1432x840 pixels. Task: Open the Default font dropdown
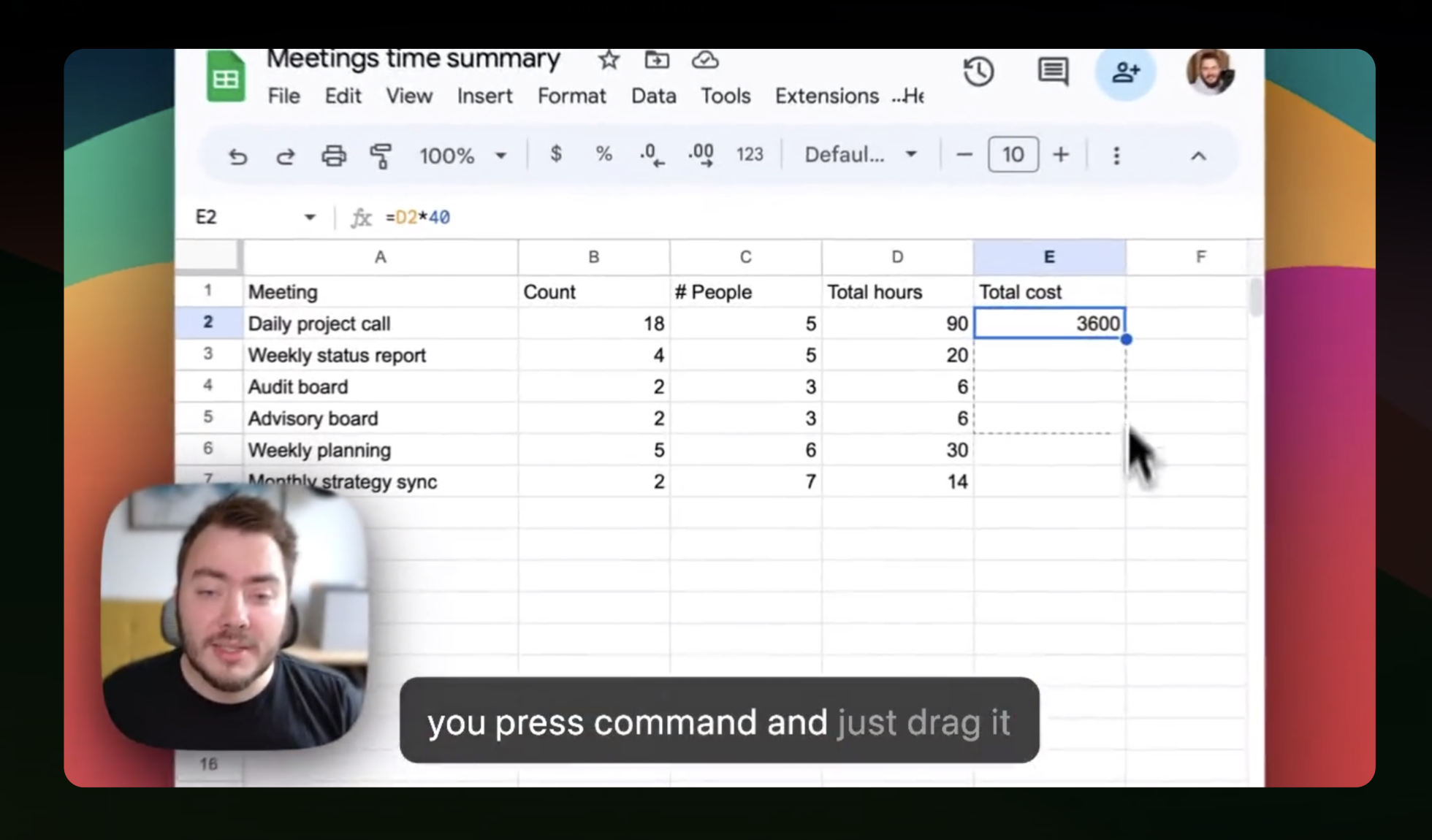pos(860,155)
